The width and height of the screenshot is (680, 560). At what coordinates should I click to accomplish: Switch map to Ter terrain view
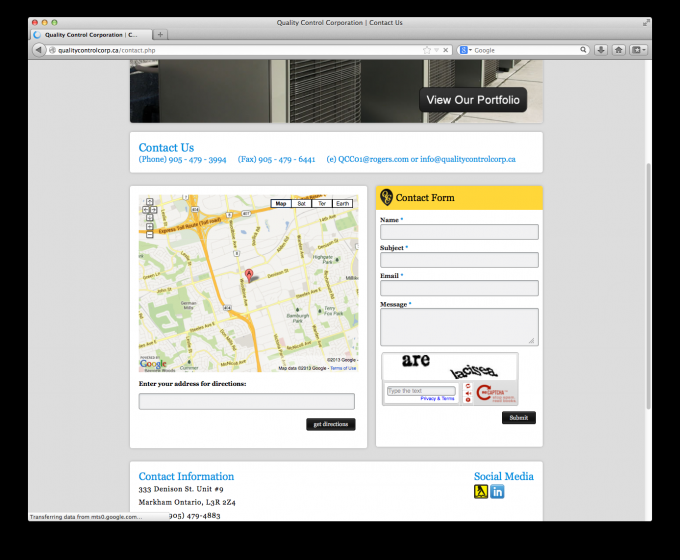[322, 203]
